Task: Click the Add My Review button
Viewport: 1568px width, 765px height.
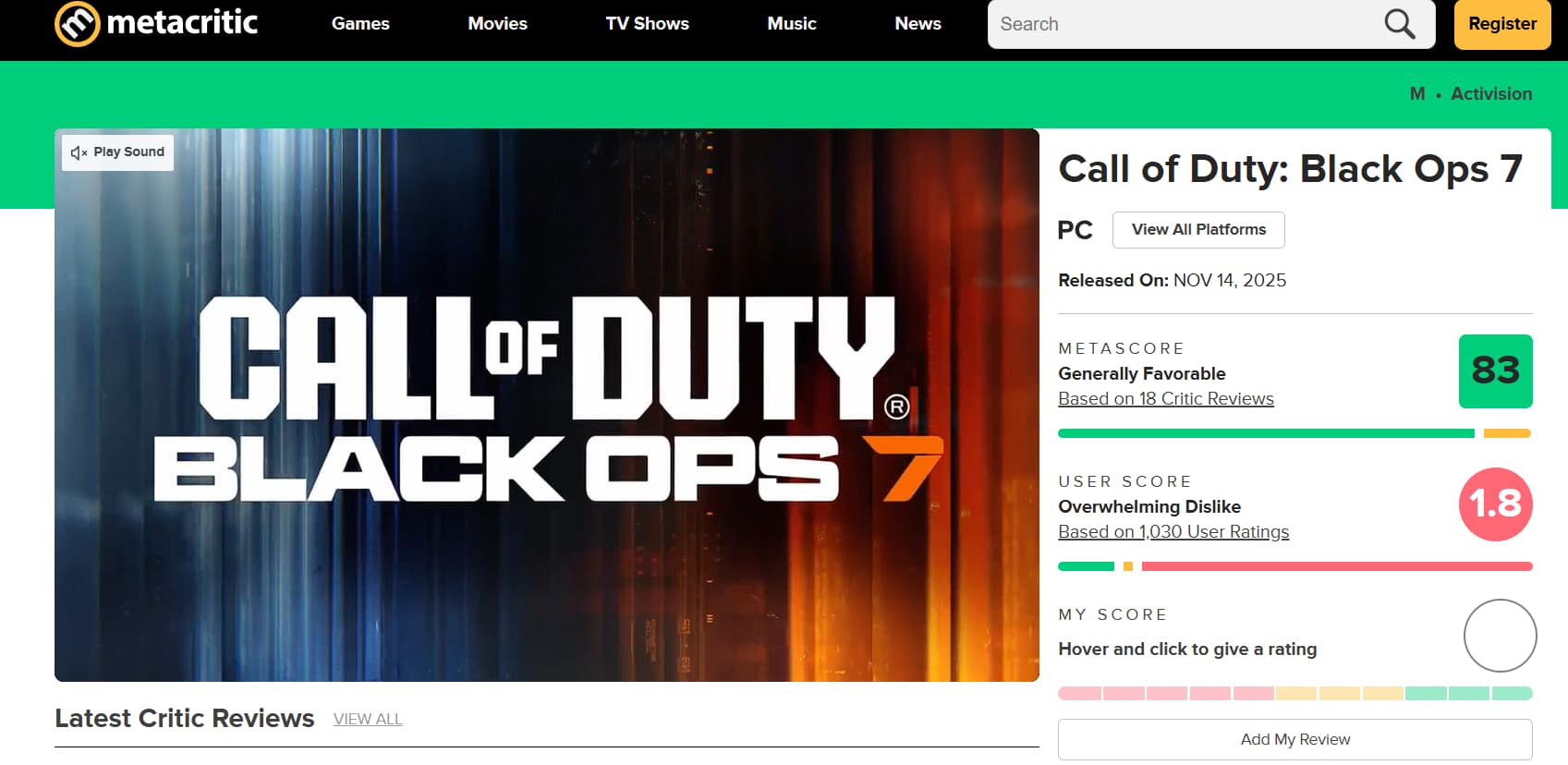Action: click(1295, 739)
